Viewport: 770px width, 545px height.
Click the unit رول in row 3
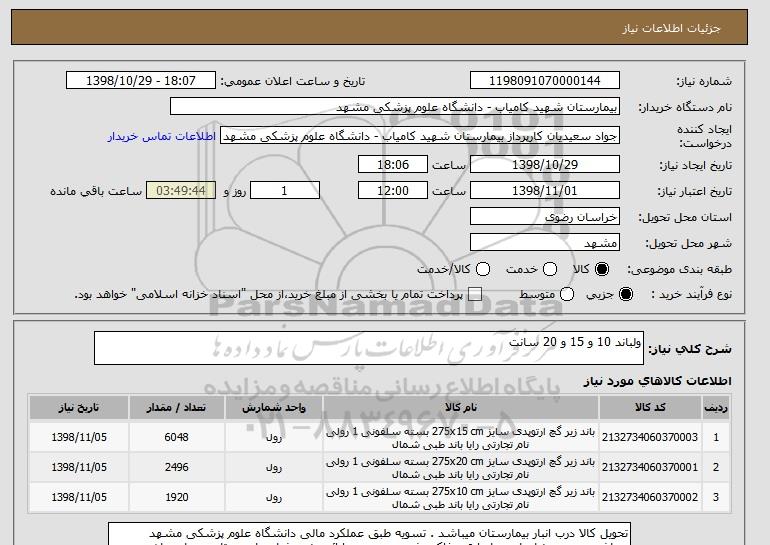click(x=274, y=497)
